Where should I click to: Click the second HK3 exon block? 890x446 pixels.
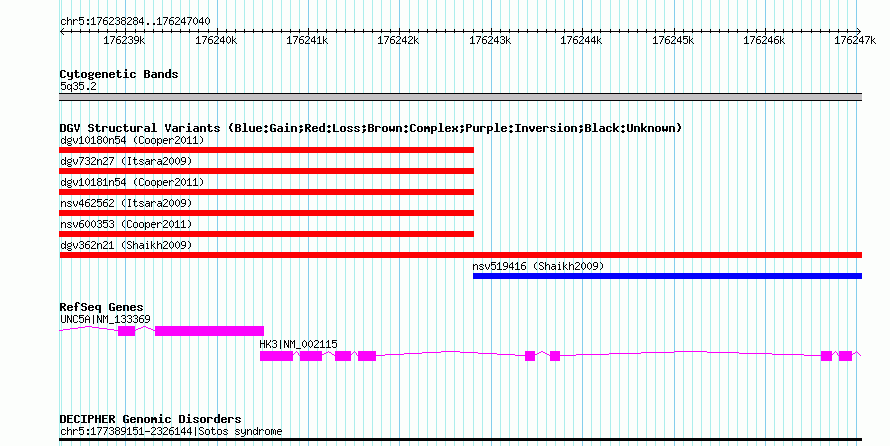click(311, 356)
